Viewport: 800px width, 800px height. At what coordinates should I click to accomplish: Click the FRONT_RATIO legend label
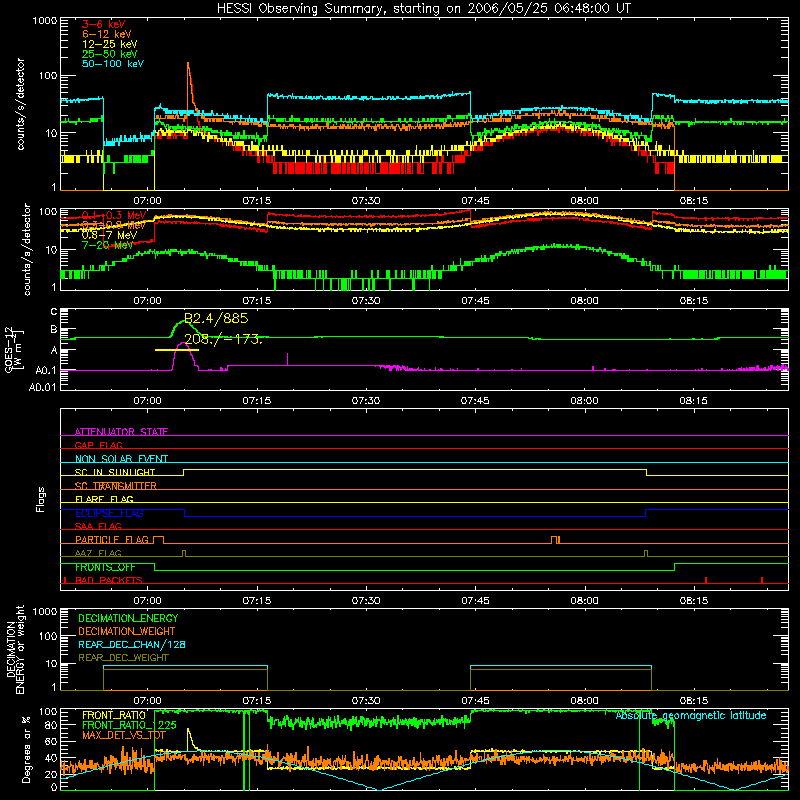(114, 715)
